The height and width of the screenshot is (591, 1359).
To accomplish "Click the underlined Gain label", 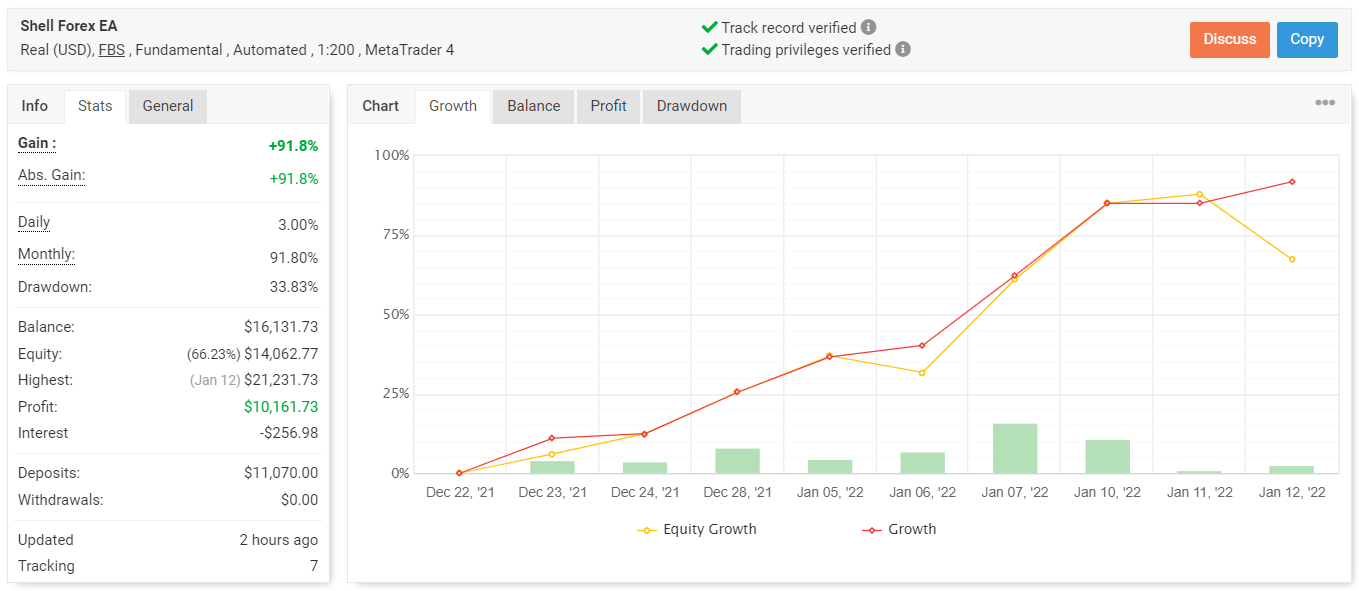I will pyautogui.click(x=37, y=144).
